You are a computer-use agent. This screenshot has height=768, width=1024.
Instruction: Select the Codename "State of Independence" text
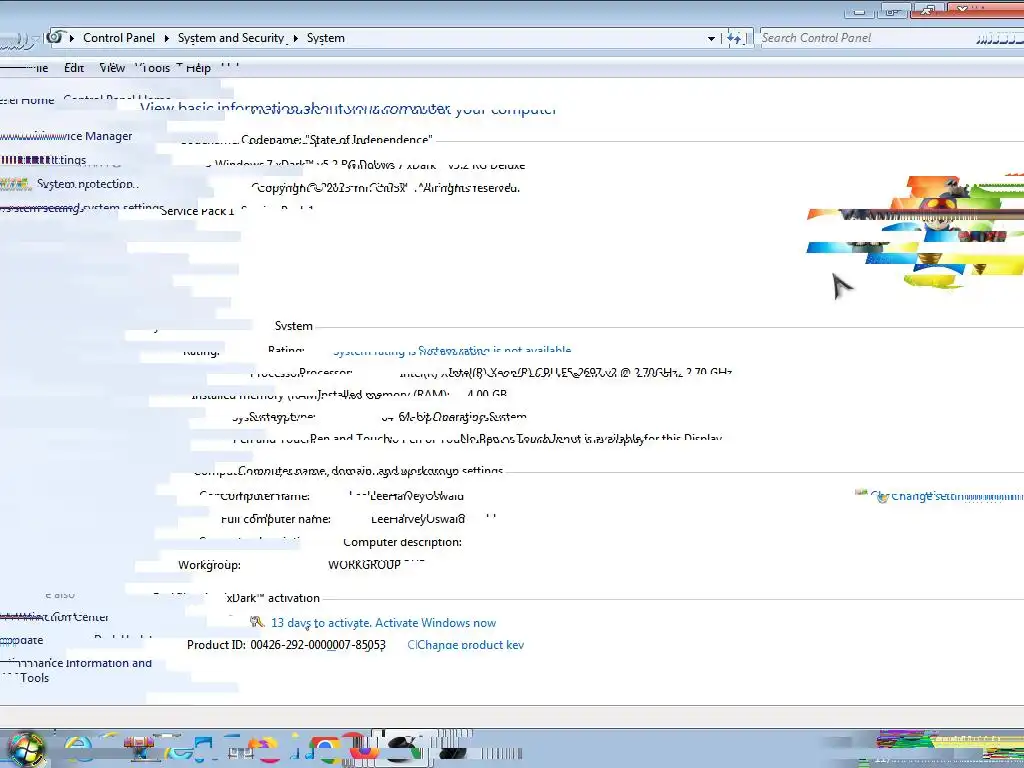click(x=336, y=140)
